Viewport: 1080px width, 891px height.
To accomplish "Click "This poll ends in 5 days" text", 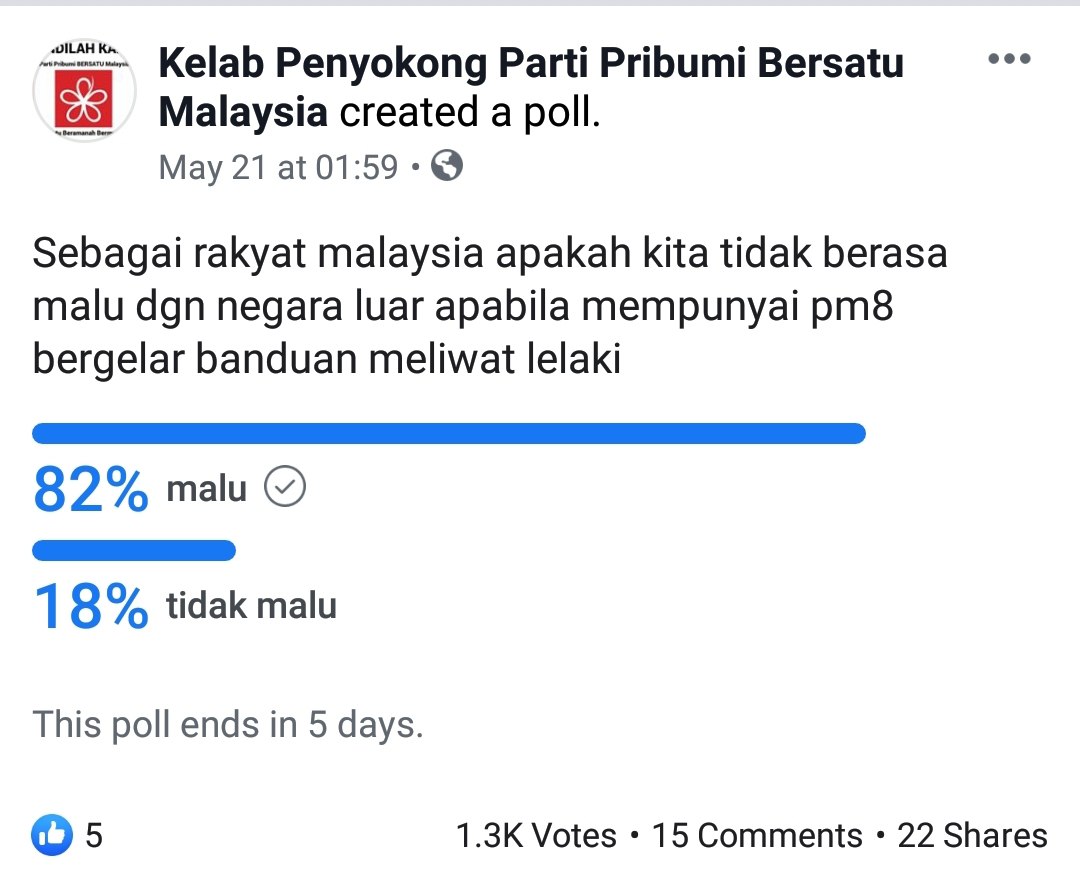I will coord(229,724).
